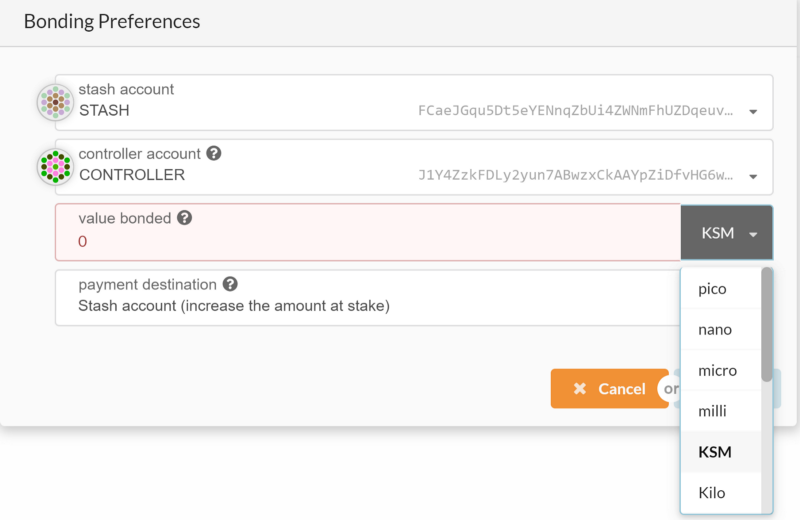Screen dimensions: 800x520
Task: Choose highlighted KSM unit option
Action: pyautogui.click(x=721, y=452)
